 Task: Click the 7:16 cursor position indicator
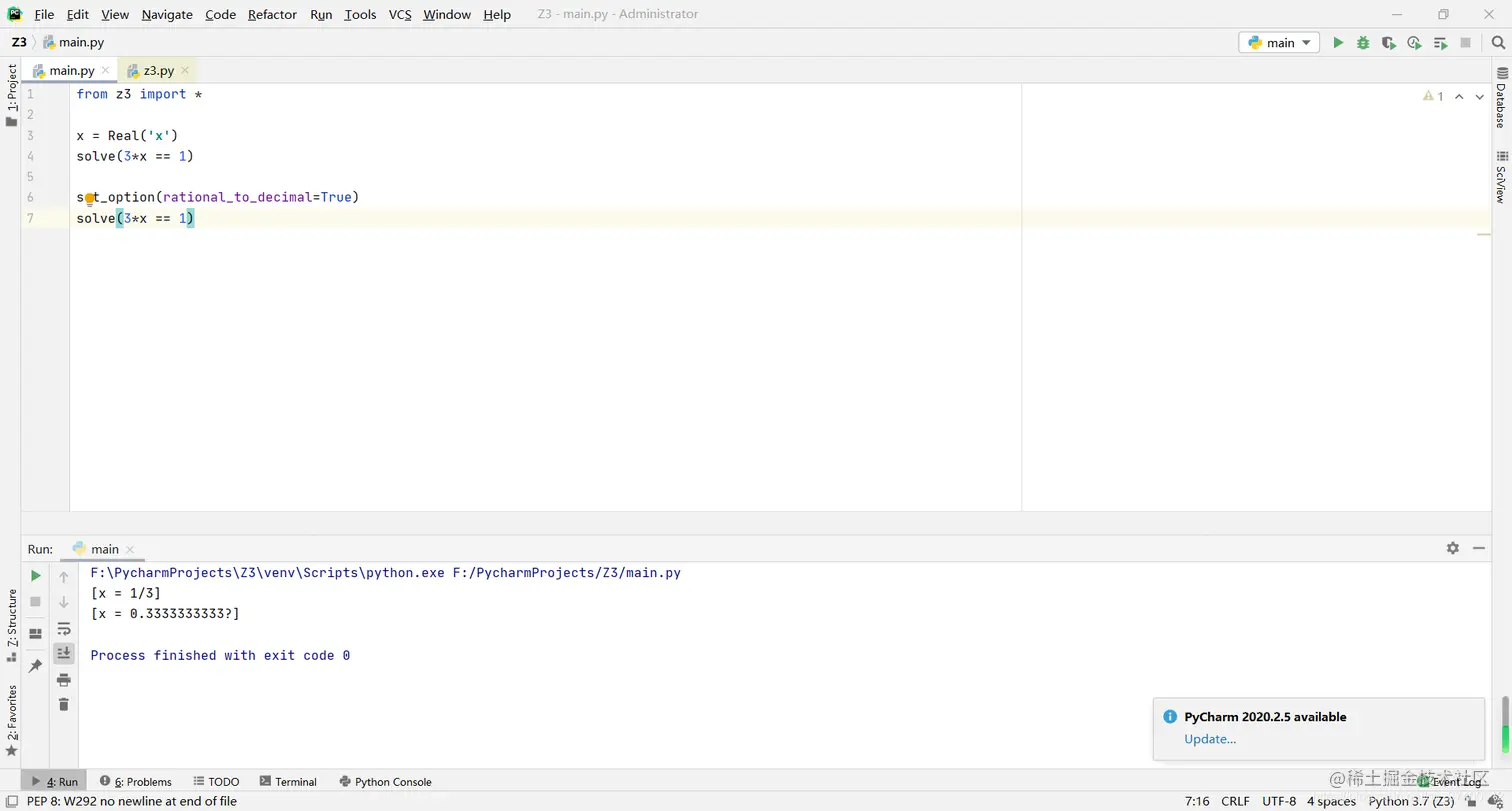point(1198,801)
